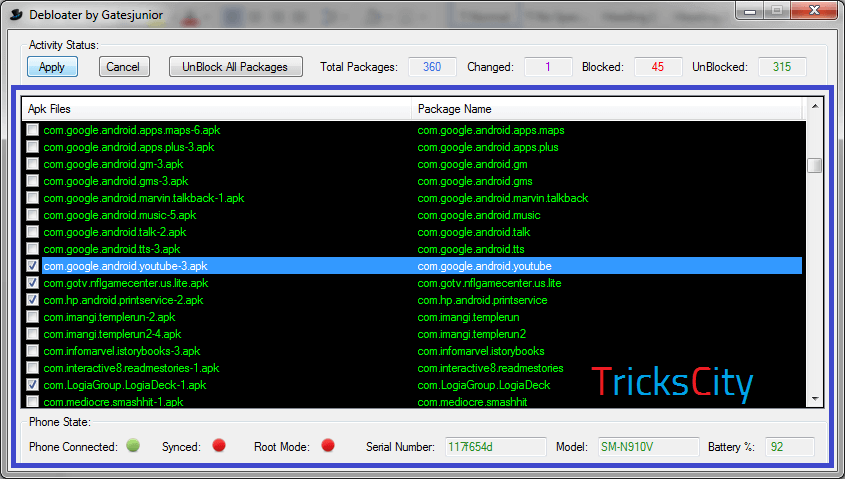Uncheck com.google.android.youtube-3.apk checkbox
Viewport: 845px width, 479px height.
pos(33,266)
